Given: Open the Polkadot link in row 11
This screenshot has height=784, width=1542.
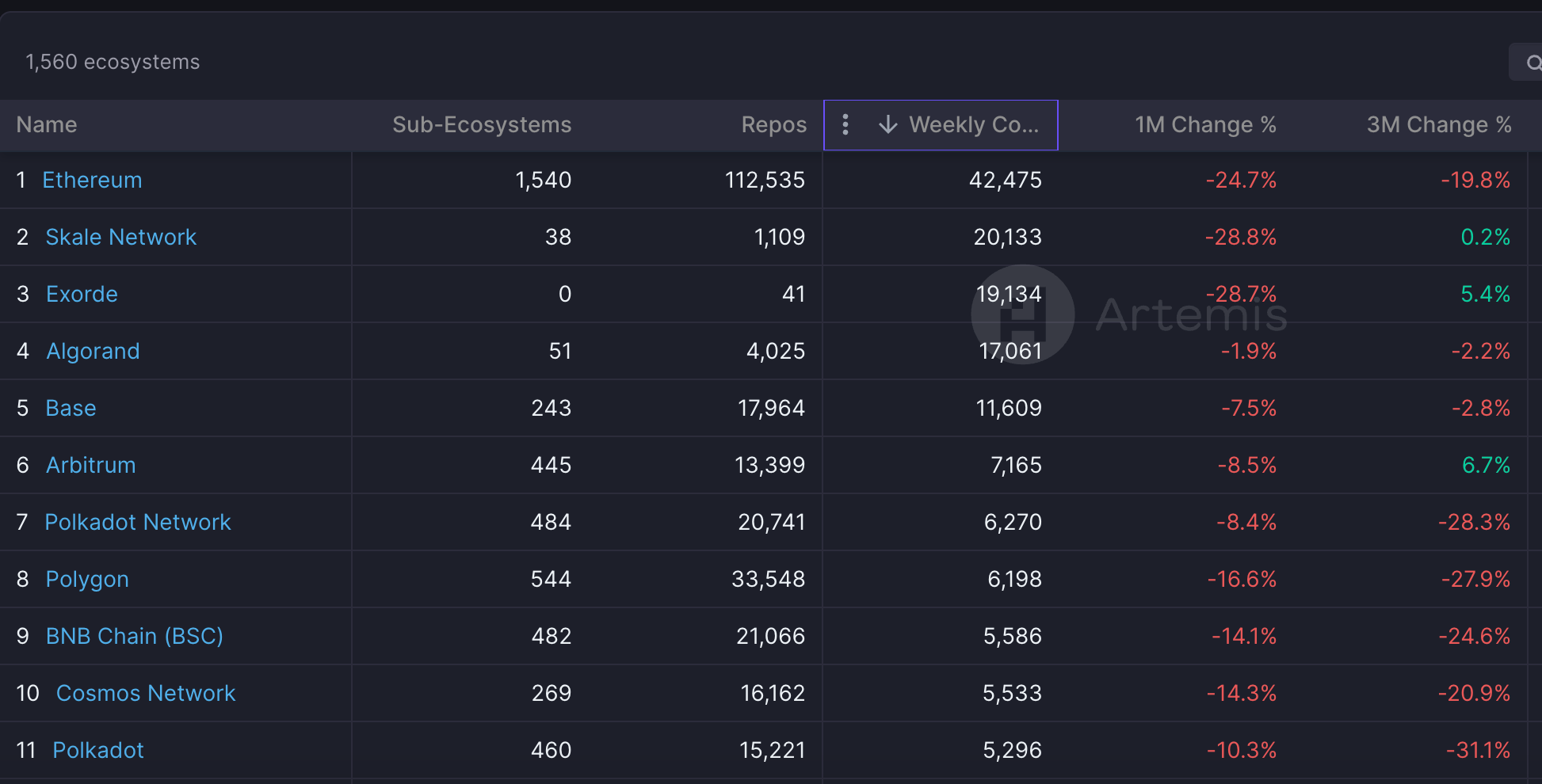Looking at the screenshot, I should coord(98,750).
